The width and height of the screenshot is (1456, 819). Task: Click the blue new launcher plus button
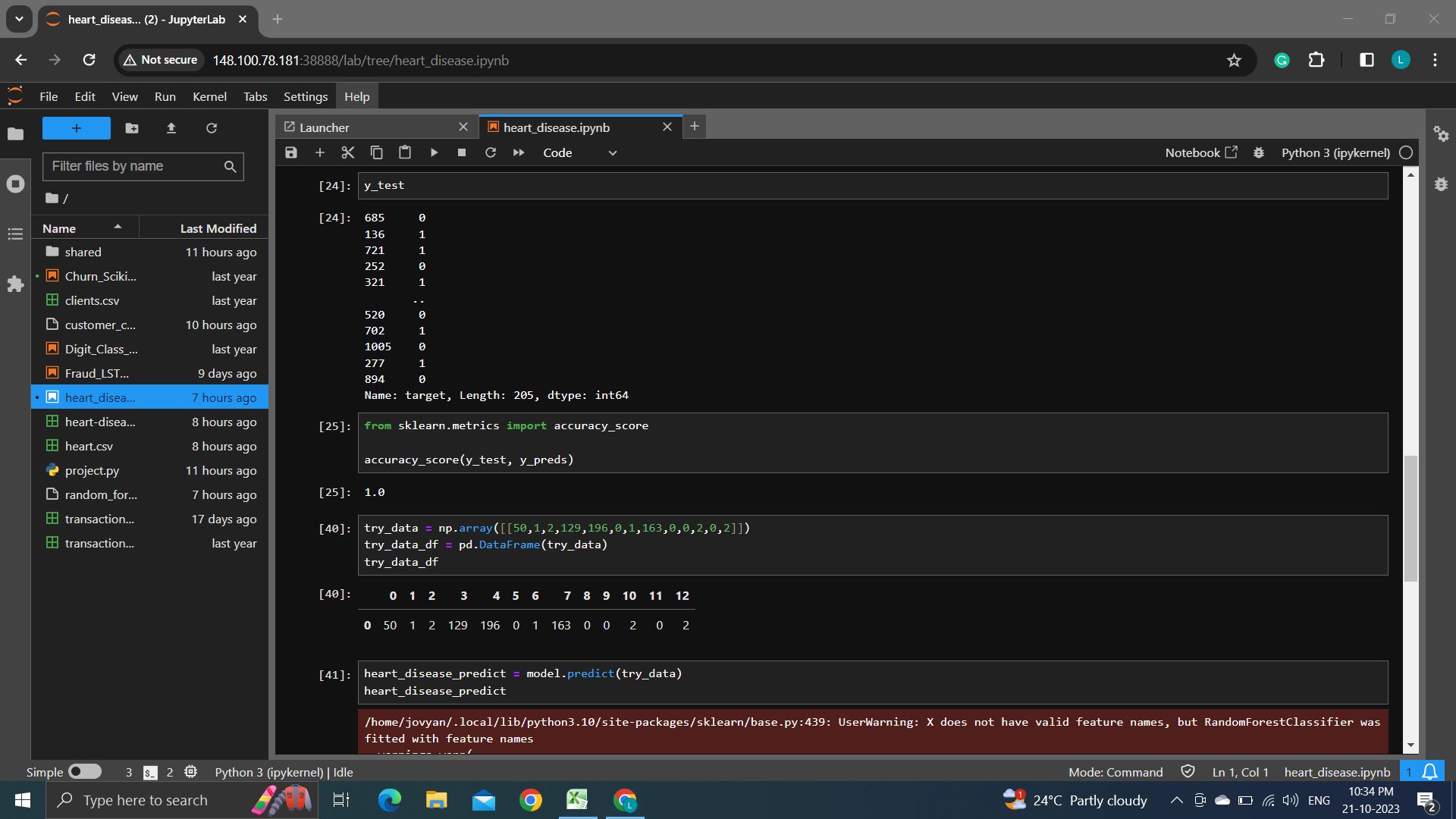pos(77,128)
